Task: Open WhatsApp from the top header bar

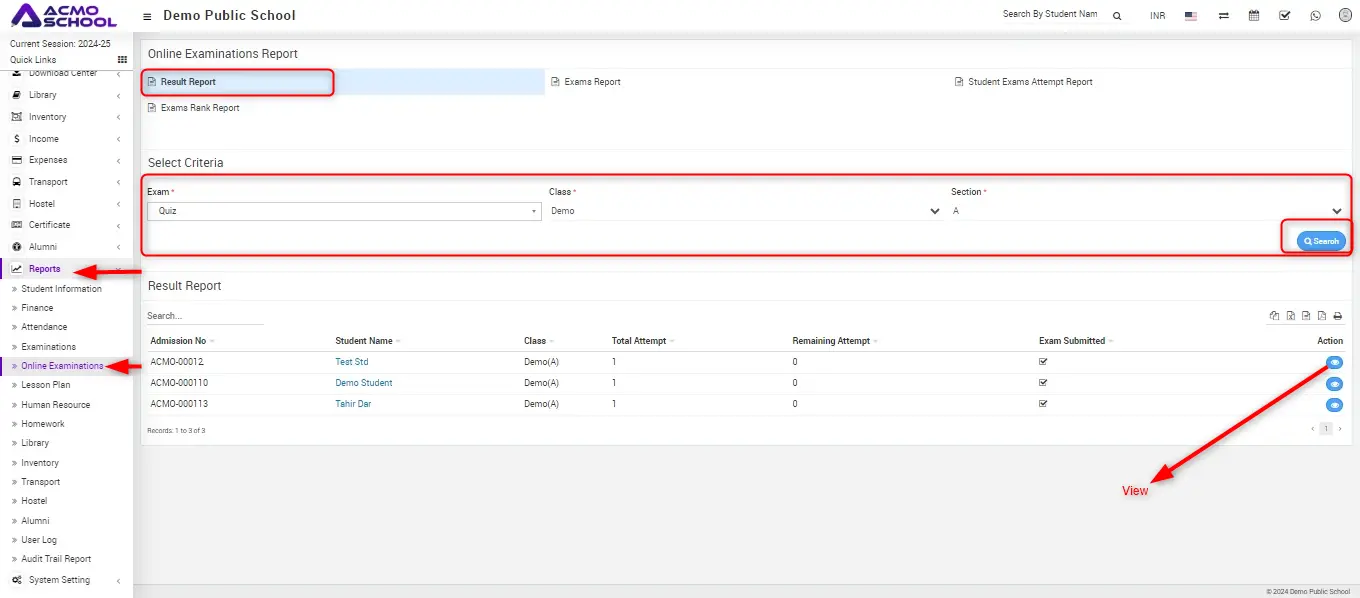Action: click(1315, 16)
